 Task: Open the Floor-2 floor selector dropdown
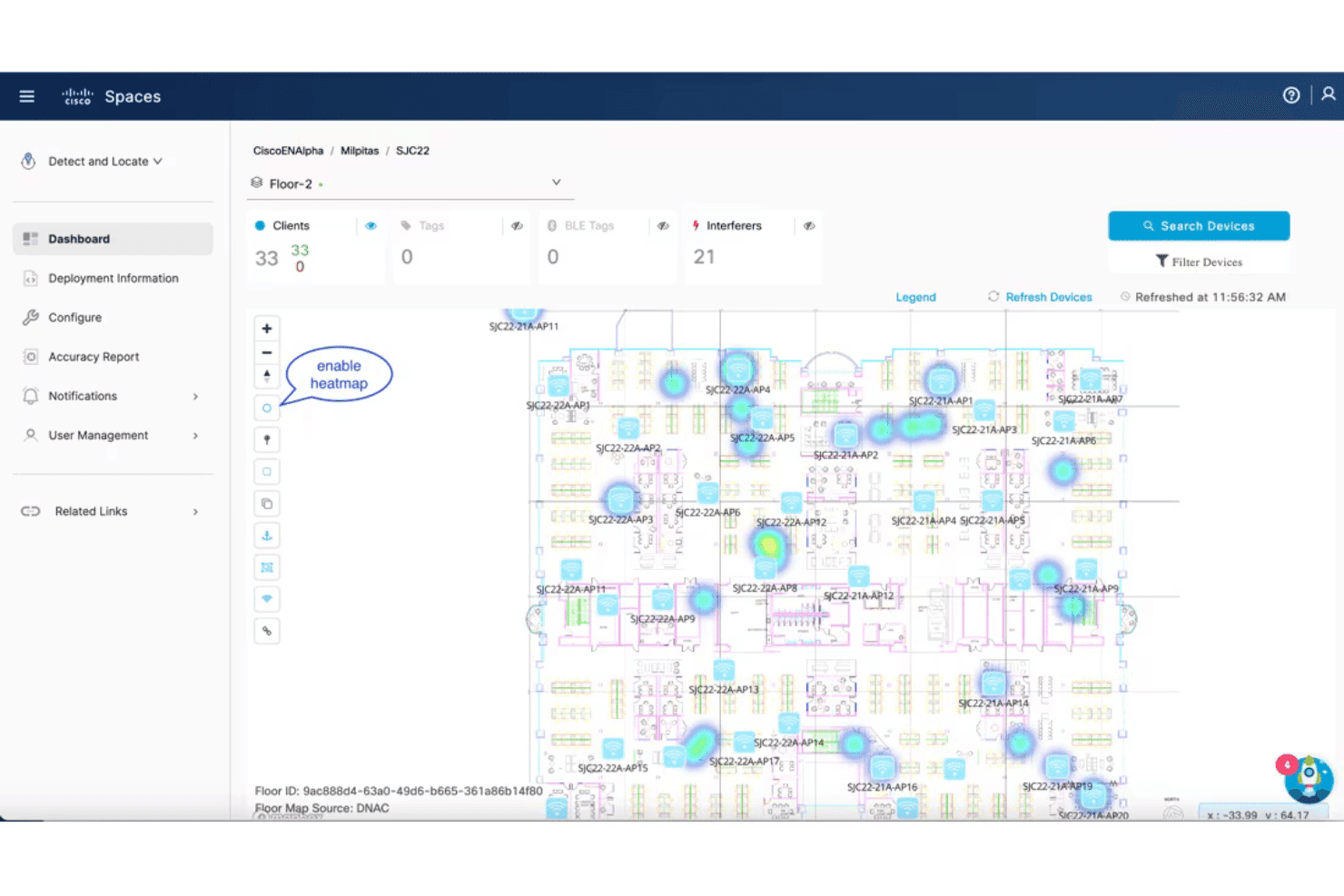pos(411,183)
